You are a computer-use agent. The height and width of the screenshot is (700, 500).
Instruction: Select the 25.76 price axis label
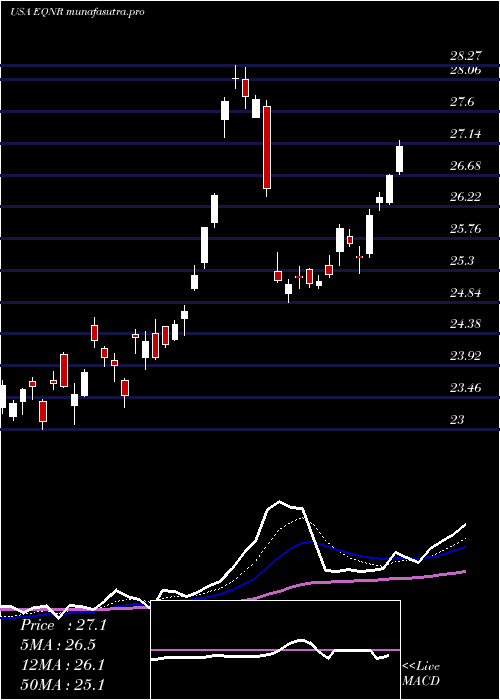click(x=466, y=229)
